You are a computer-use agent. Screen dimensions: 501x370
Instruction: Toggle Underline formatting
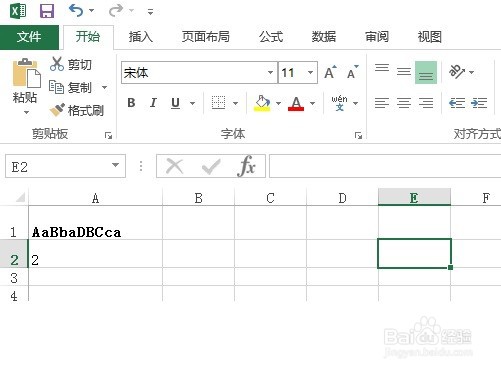pos(175,103)
